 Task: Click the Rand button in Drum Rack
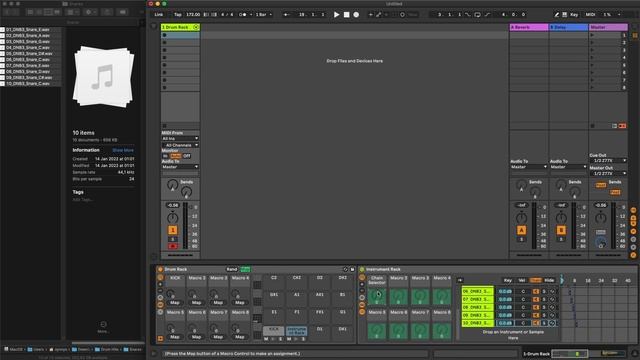232,269
